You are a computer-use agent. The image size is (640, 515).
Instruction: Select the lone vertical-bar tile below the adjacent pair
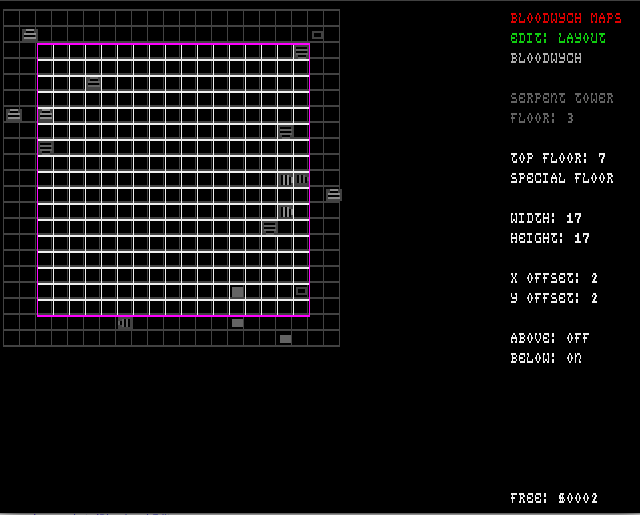286,211
